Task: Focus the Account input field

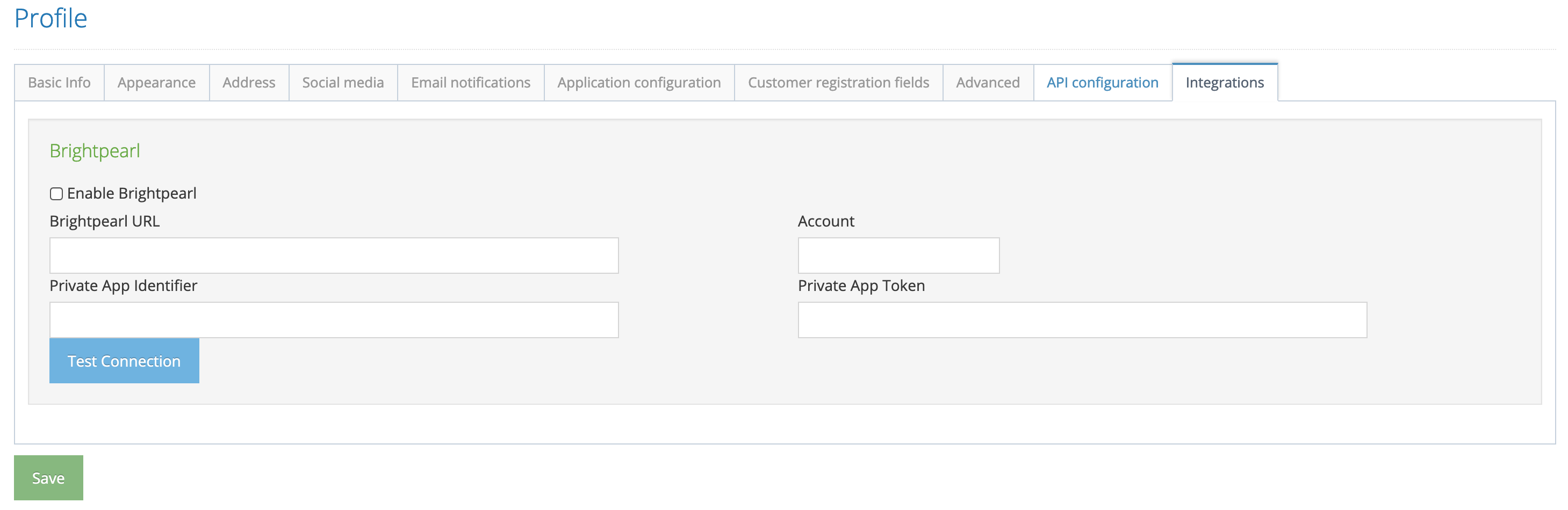Action: click(x=898, y=256)
